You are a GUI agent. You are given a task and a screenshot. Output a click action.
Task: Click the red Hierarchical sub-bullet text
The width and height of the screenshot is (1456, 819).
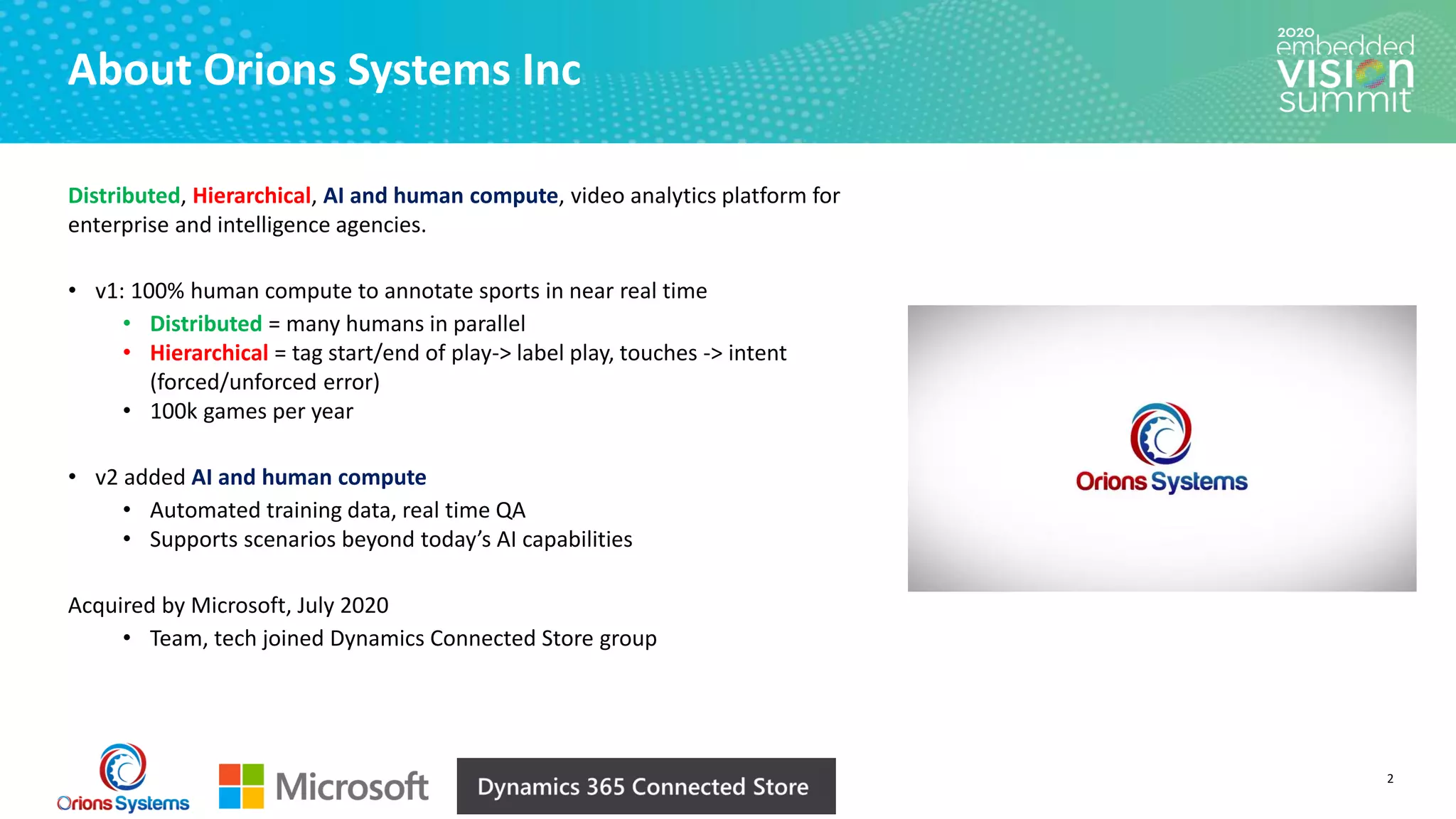(x=209, y=353)
